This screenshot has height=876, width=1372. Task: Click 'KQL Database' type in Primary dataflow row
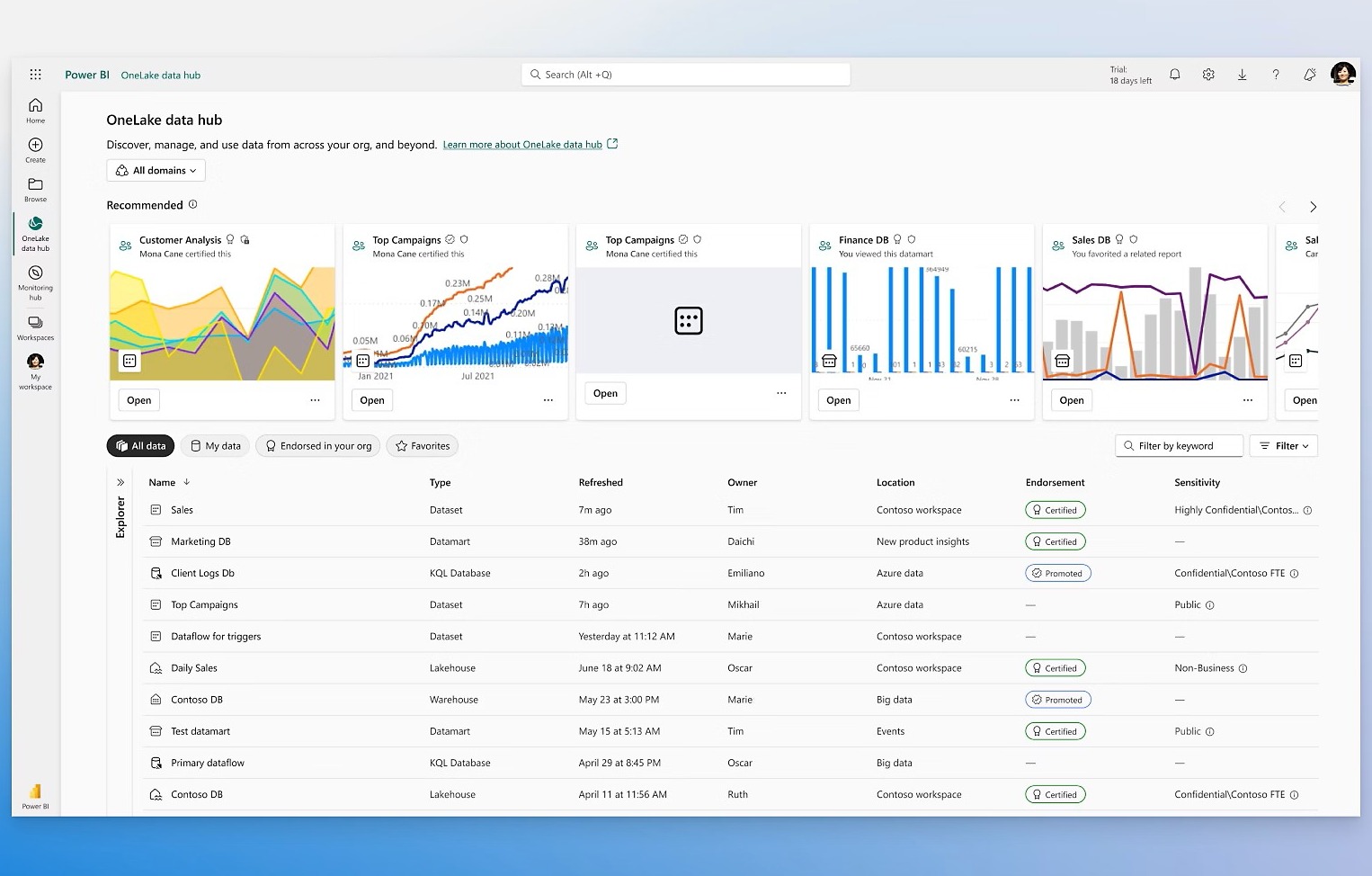pyautogui.click(x=460, y=763)
